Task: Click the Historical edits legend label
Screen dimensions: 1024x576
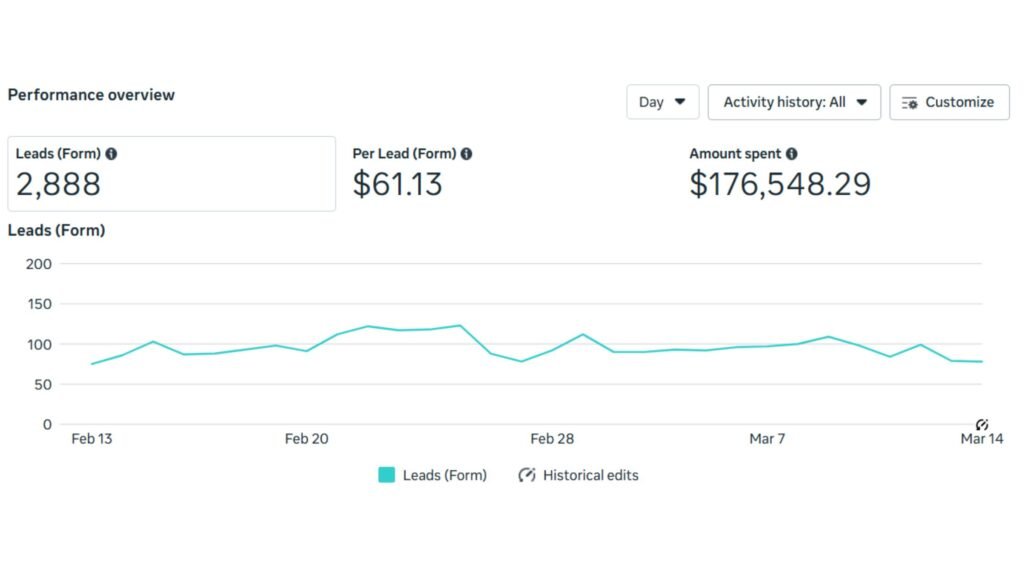Action: (x=589, y=475)
